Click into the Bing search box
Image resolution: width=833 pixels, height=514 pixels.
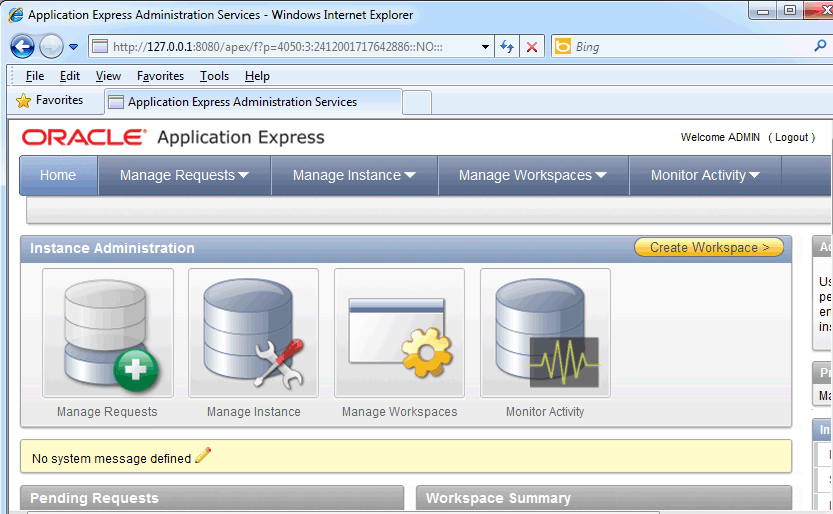(691, 47)
